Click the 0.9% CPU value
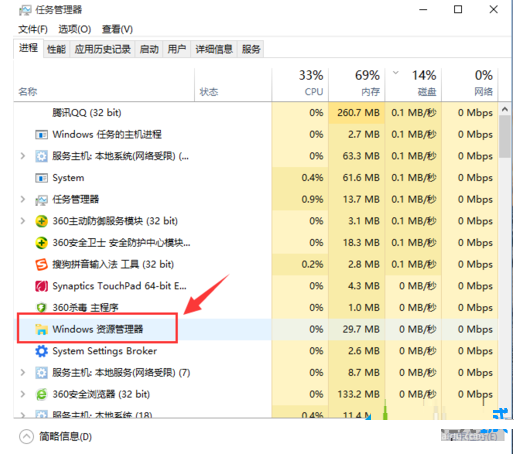Image resolution: width=515 pixels, height=455 pixels. (312, 199)
